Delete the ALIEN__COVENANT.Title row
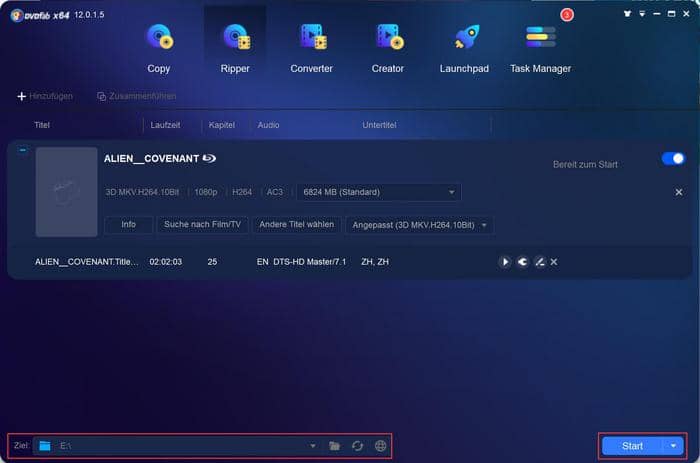Screen dimensions: 700x463 (554, 262)
